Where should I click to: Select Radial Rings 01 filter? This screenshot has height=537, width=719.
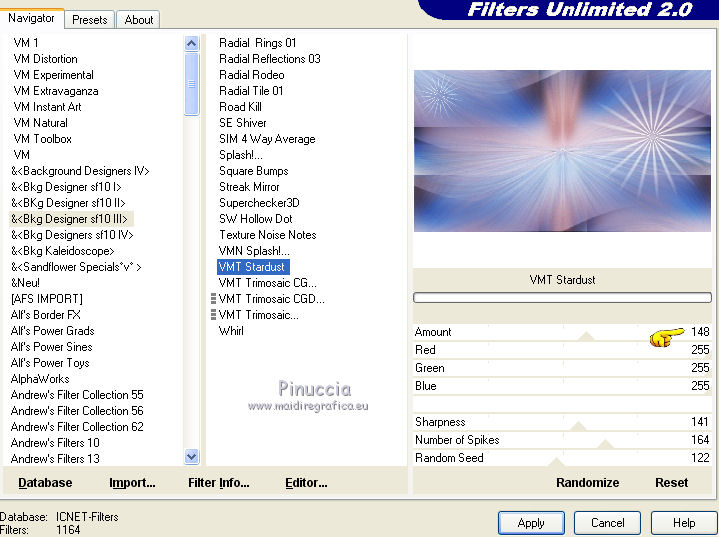click(x=258, y=43)
